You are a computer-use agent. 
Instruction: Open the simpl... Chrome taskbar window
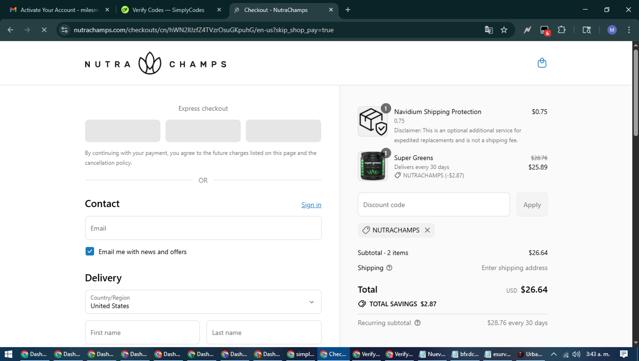[x=301, y=354]
